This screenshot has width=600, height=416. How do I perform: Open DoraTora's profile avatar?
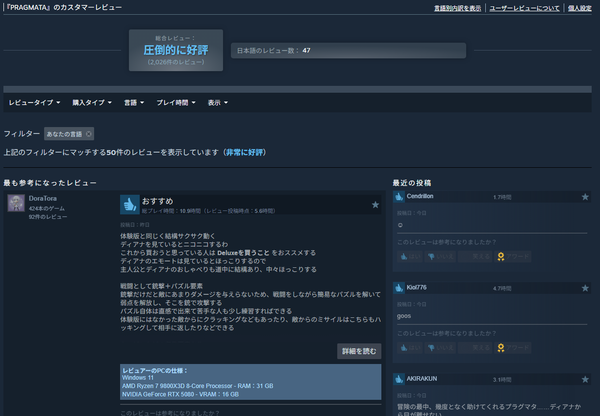pos(16,203)
